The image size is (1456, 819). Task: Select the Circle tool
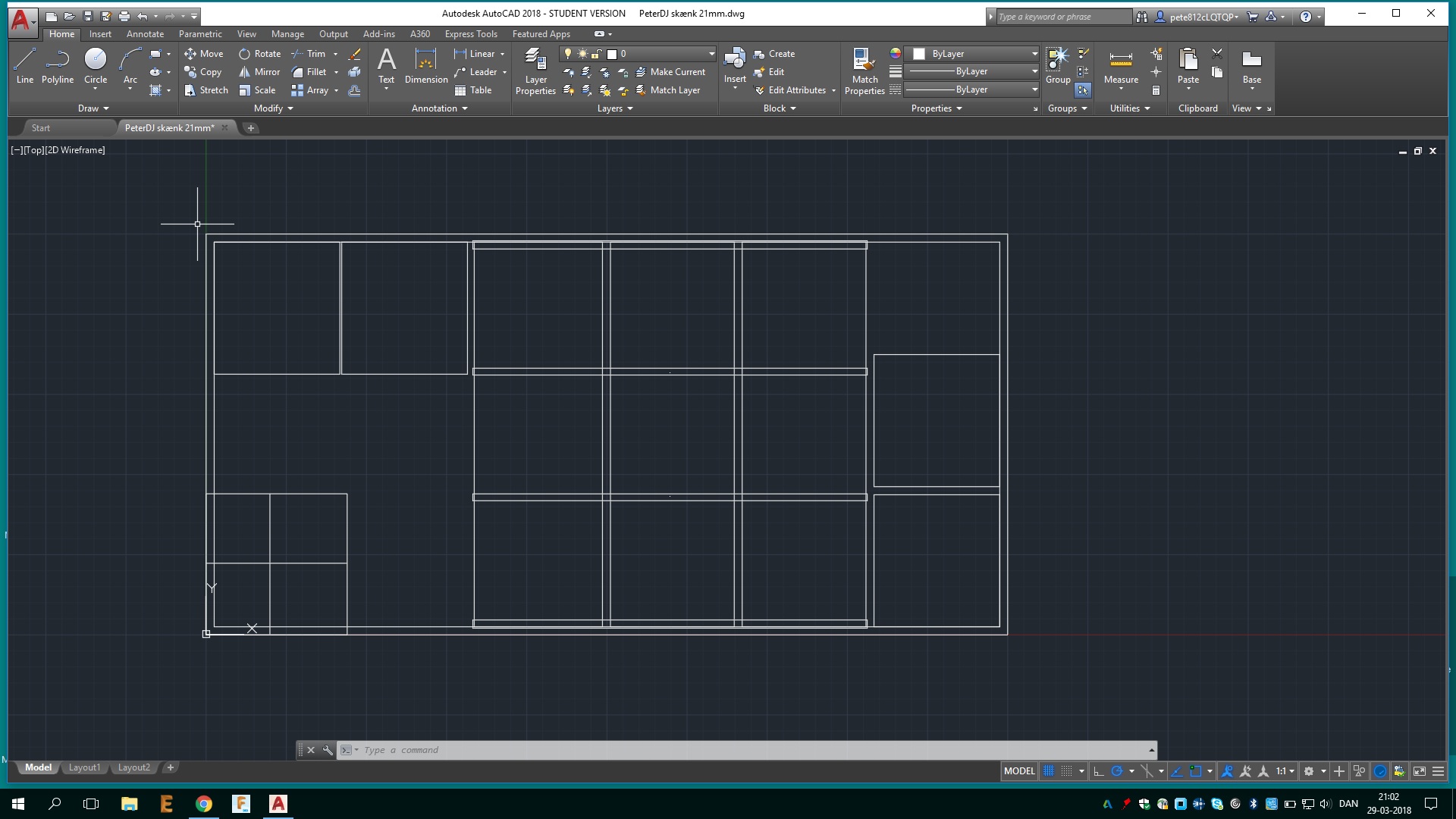[96, 64]
